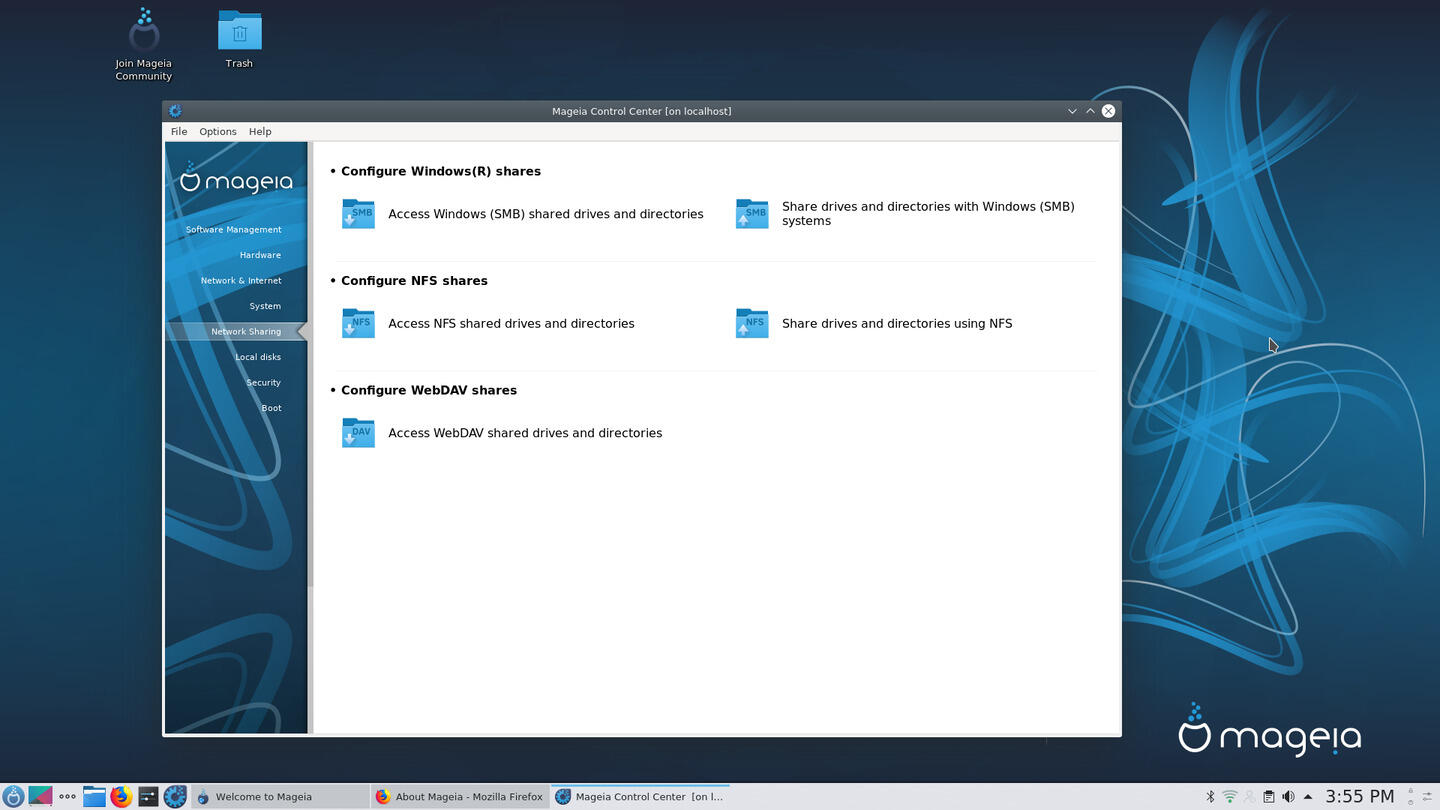
Task: Switch to Welcome to Mageia window
Action: 280,797
